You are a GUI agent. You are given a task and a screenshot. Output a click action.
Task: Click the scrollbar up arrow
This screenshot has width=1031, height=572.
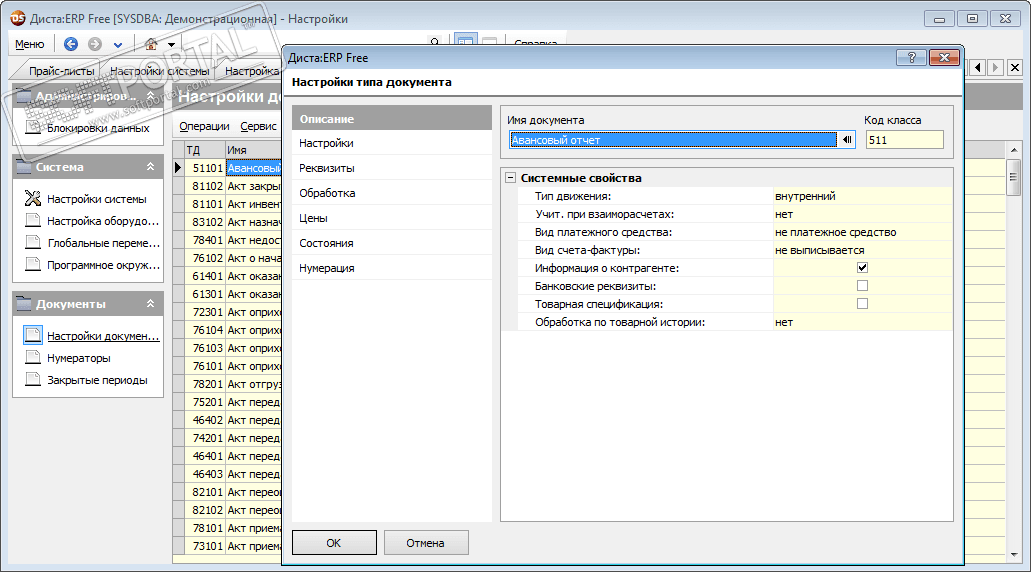(x=1013, y=150)
